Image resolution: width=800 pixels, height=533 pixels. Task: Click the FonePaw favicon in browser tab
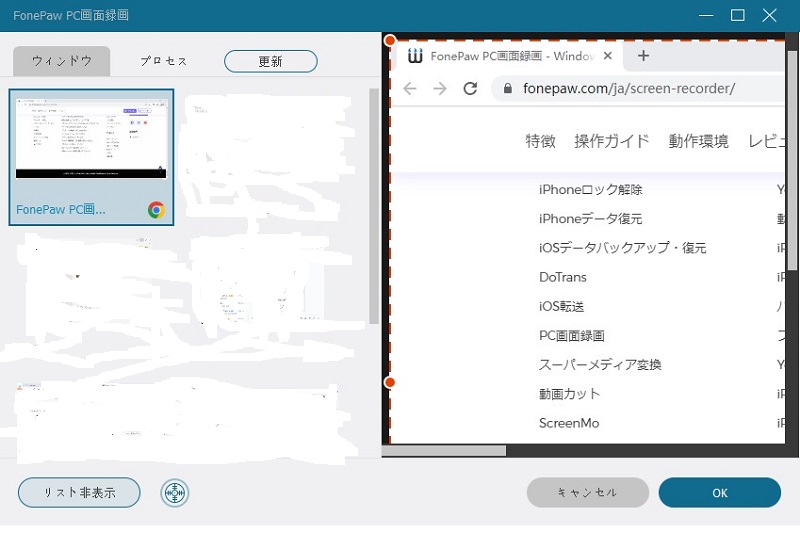point(415,56)
